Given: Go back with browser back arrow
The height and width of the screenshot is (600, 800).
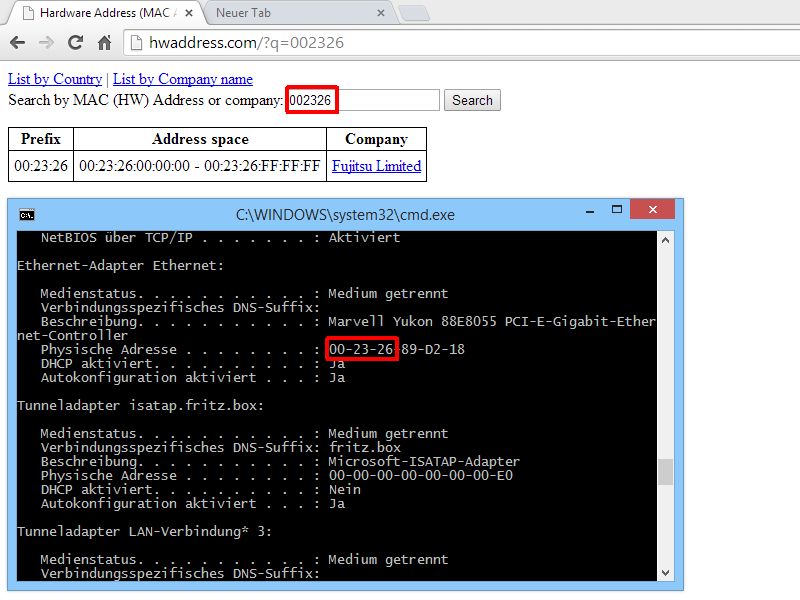Looking at the screenshot, I should coord(17,43).
